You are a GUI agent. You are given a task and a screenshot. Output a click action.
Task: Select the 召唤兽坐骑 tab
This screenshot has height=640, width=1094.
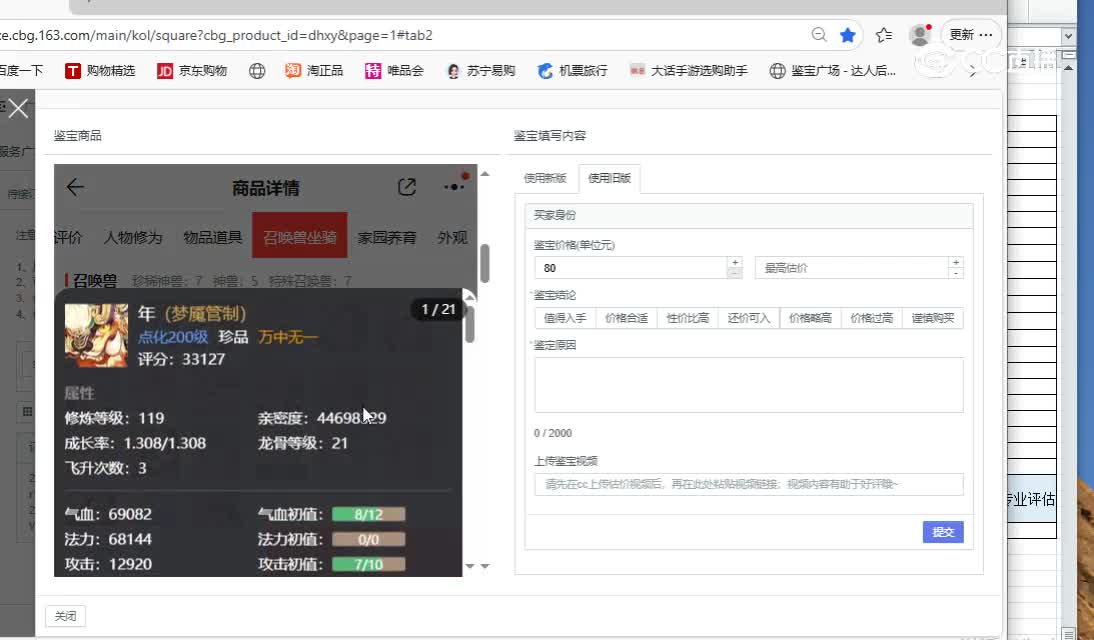pyautogui.click(x=299, y=236)
